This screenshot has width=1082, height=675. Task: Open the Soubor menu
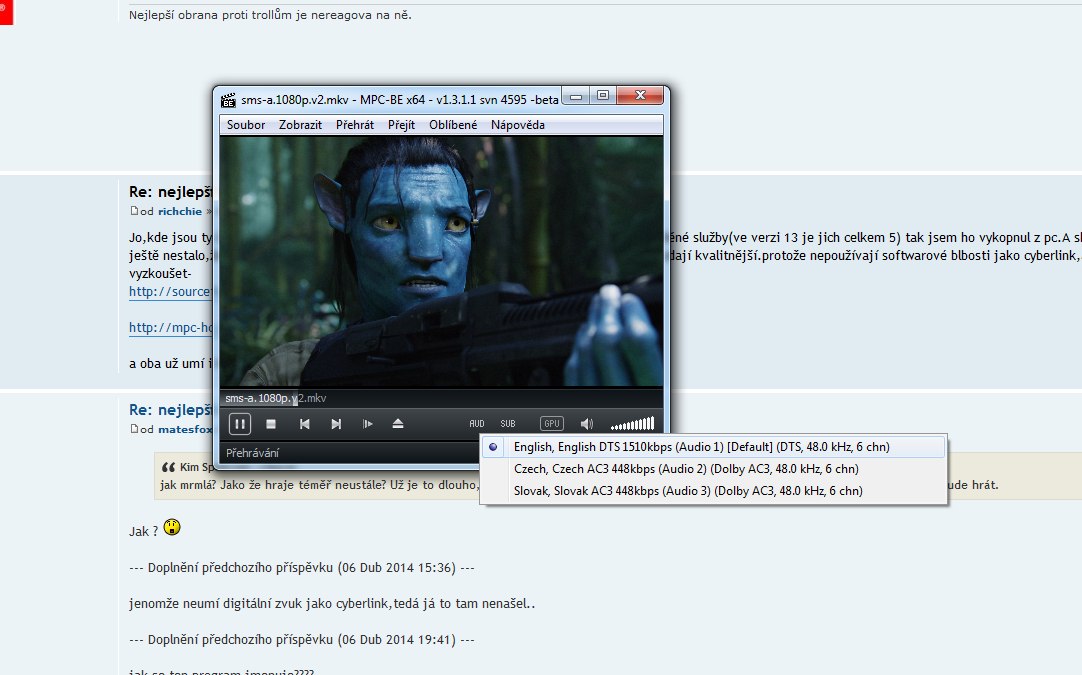tap(246, 125)
